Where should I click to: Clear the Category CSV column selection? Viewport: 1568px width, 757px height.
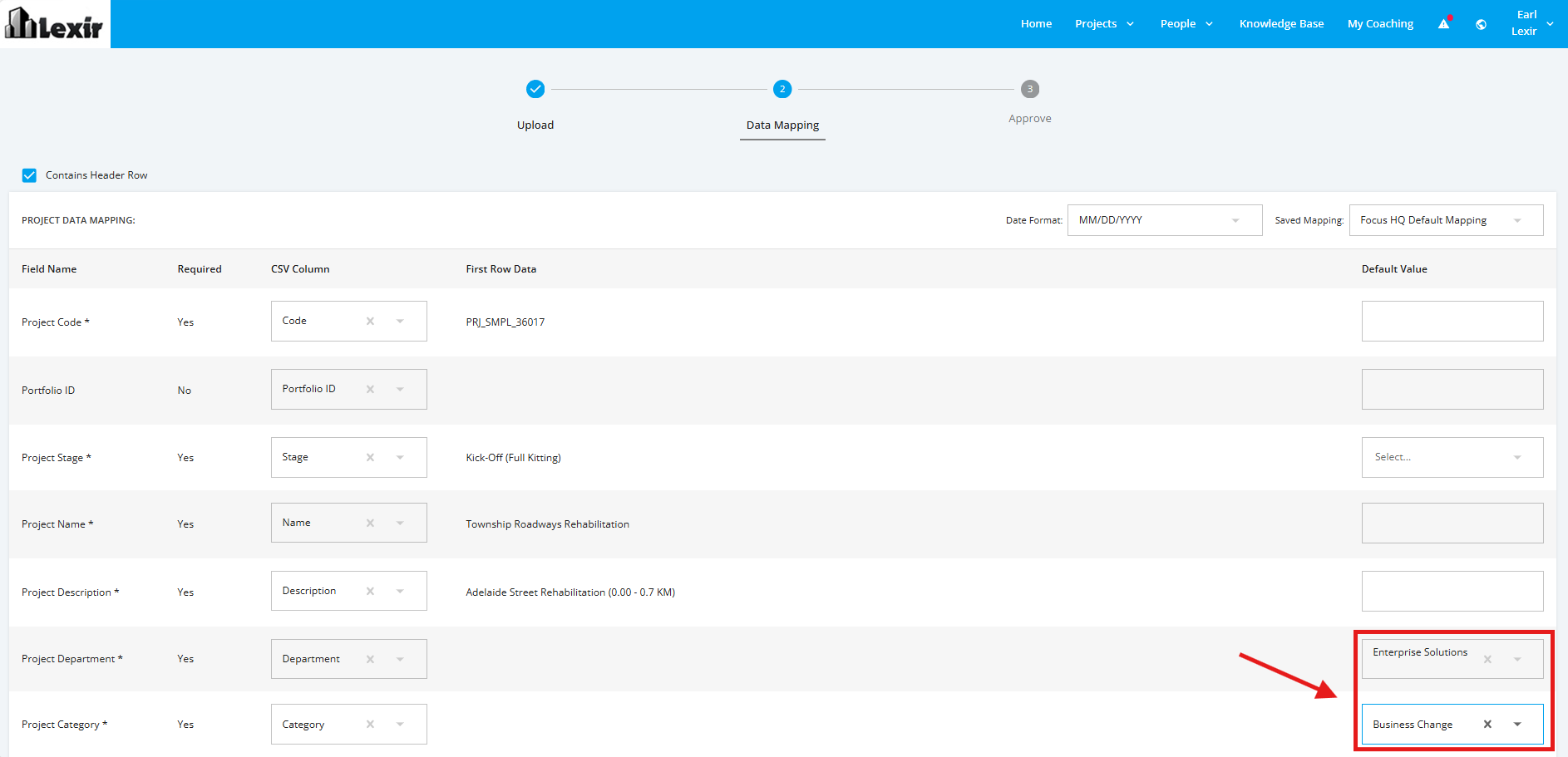[x=370, y=724]
